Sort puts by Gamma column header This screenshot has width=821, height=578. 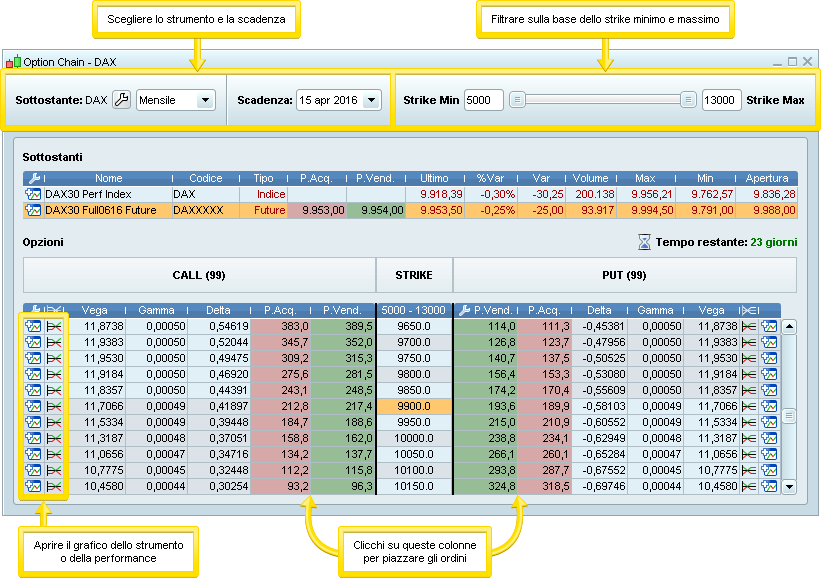655,310
